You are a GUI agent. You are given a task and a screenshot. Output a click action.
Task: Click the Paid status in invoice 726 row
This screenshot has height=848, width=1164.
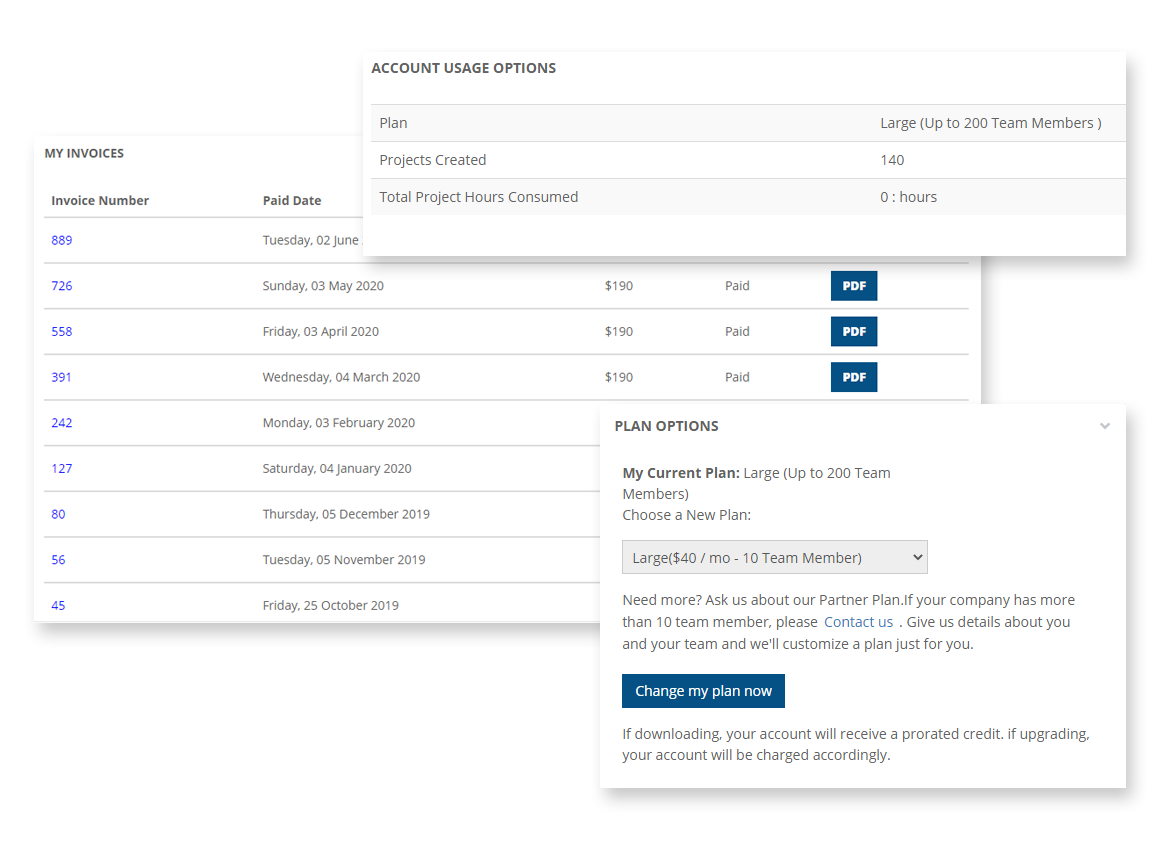737,286
